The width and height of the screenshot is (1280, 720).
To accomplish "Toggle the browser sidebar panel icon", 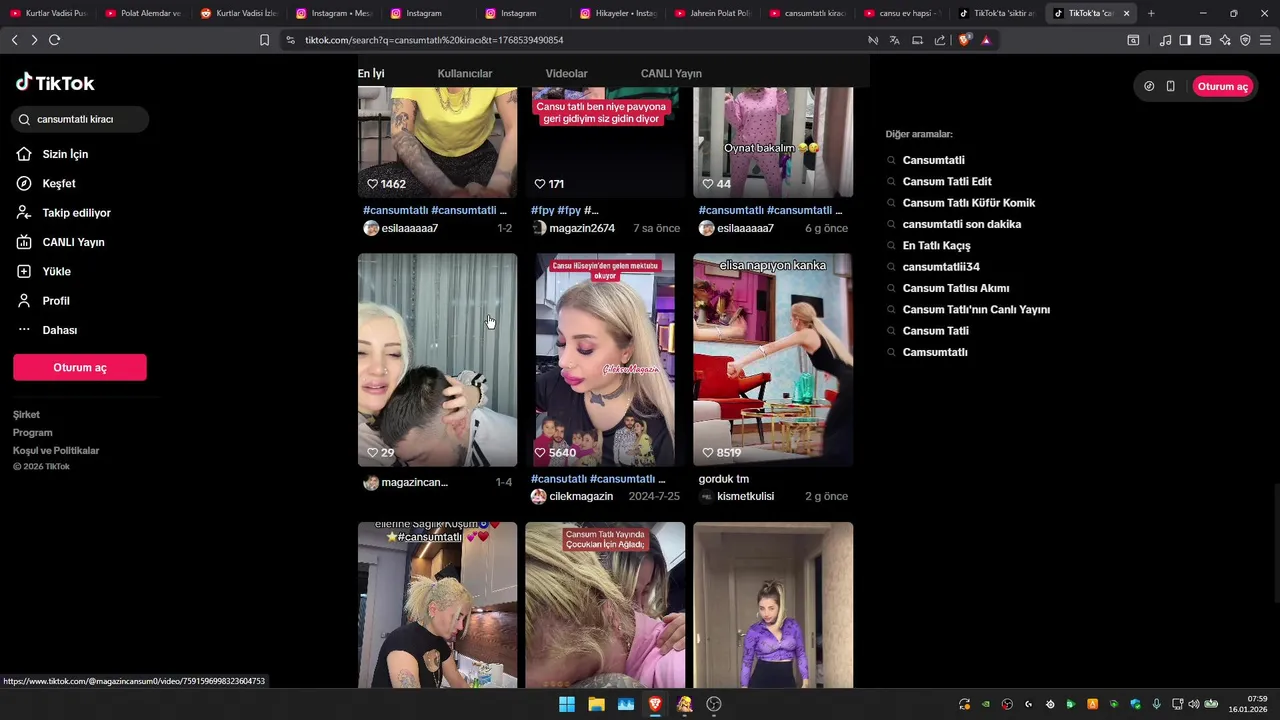I will point(1185,40).
